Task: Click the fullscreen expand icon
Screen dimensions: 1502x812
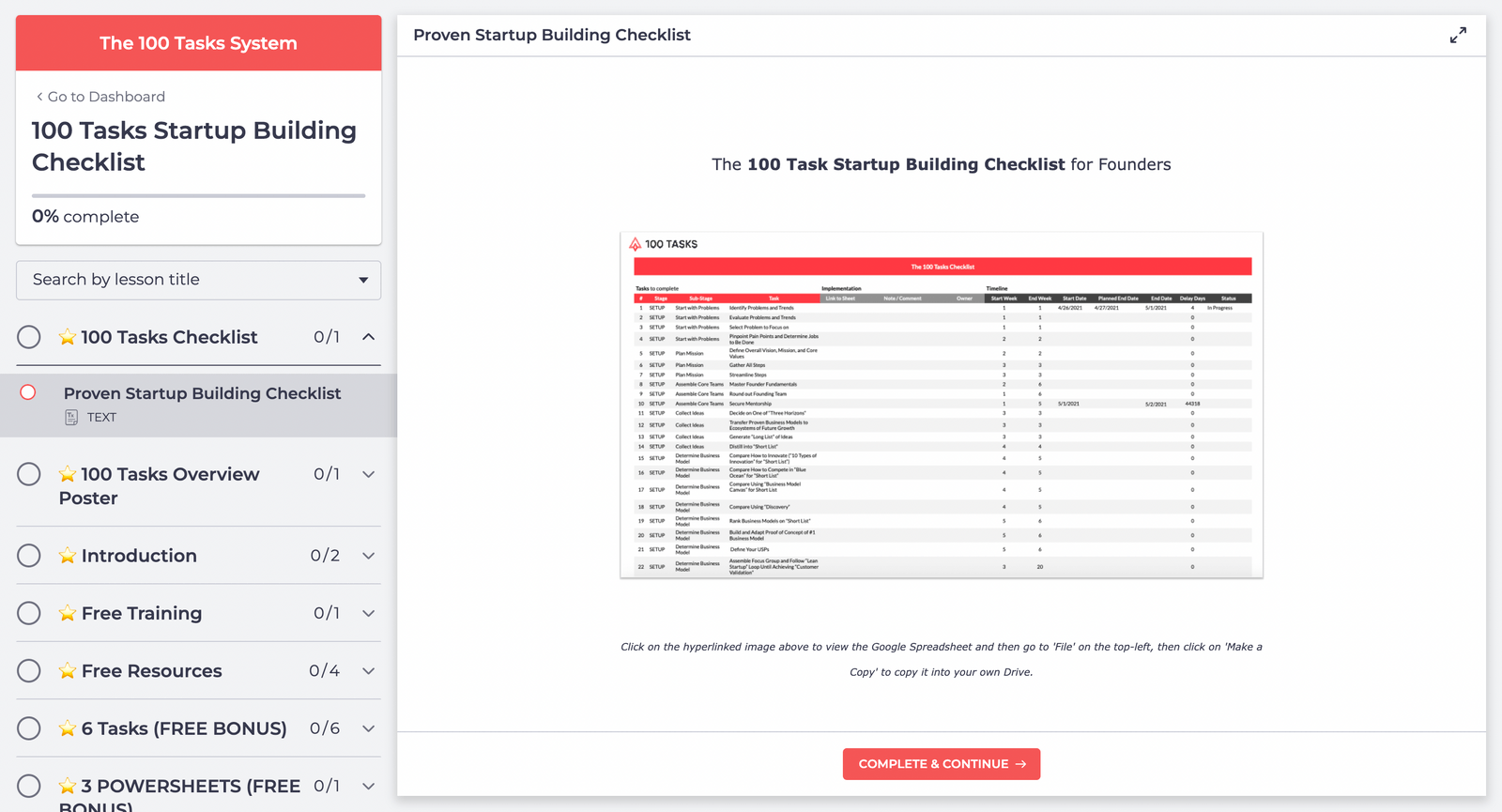Action: pos(1458,35)
